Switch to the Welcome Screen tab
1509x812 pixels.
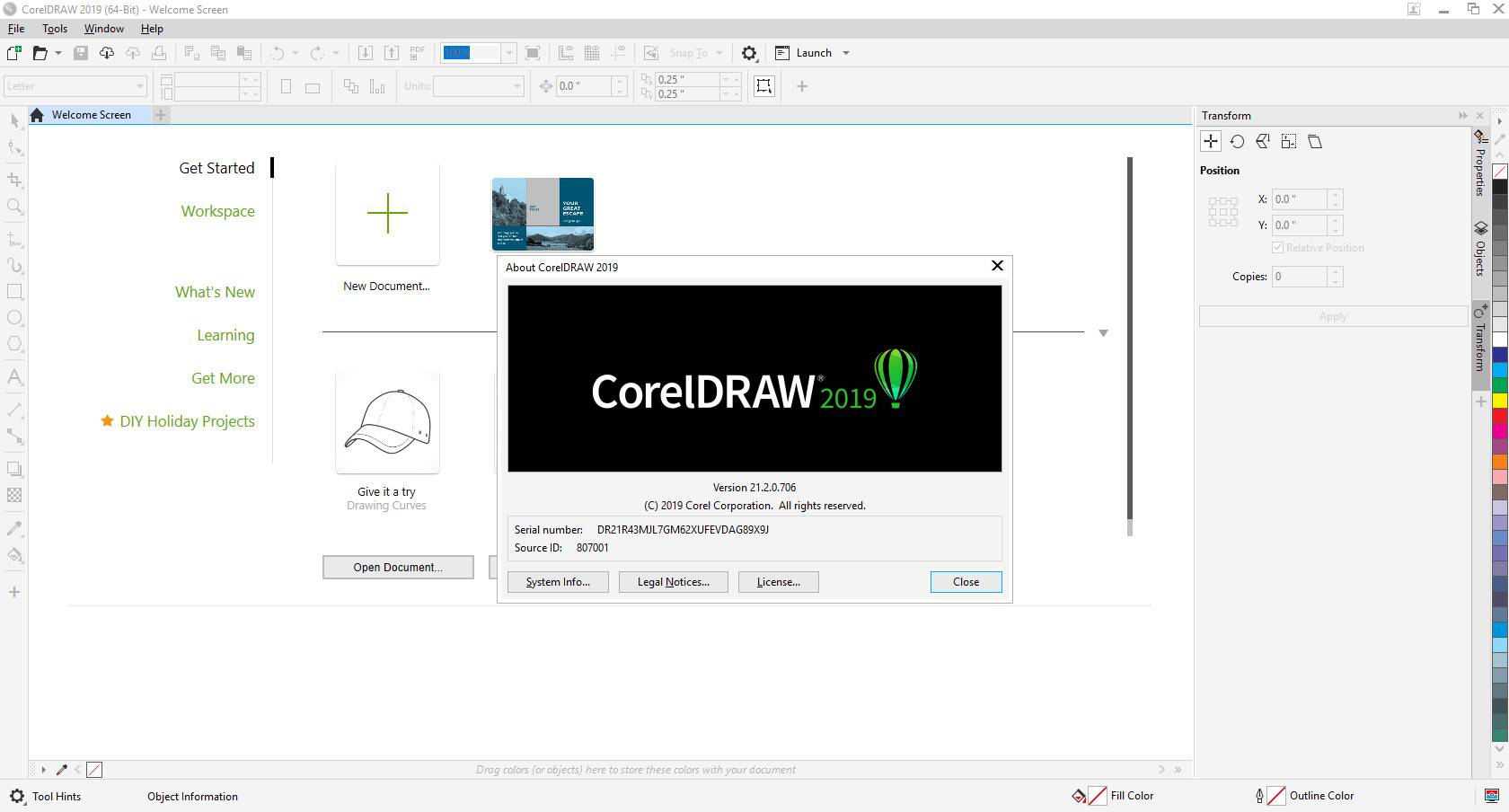click(90, 115)
